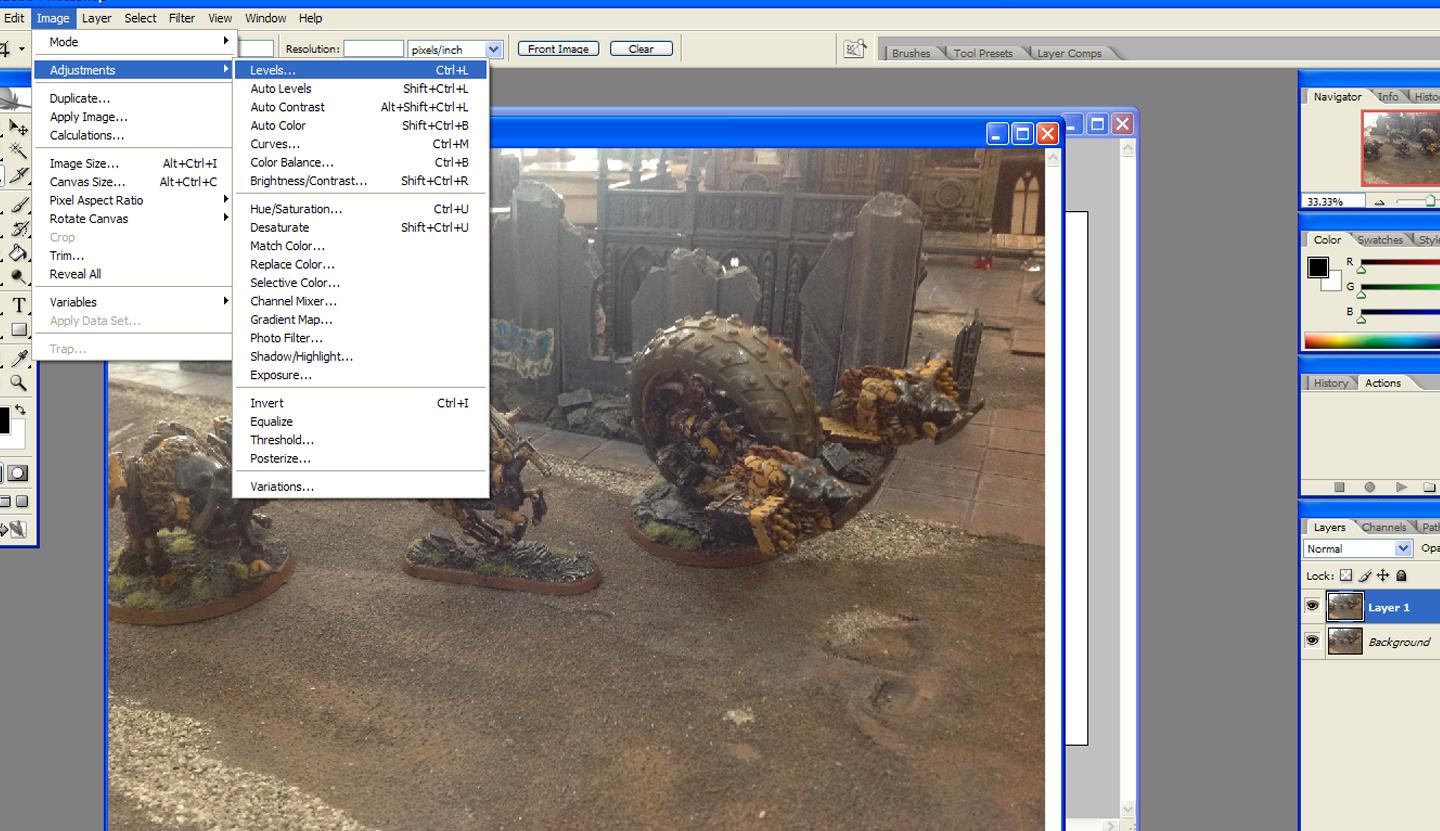Image resolution: width=1440 pixels, height=831 pixels.
Task: Select the Magic Wand tool
Action: pyautogui.click(x=18, y=151)
